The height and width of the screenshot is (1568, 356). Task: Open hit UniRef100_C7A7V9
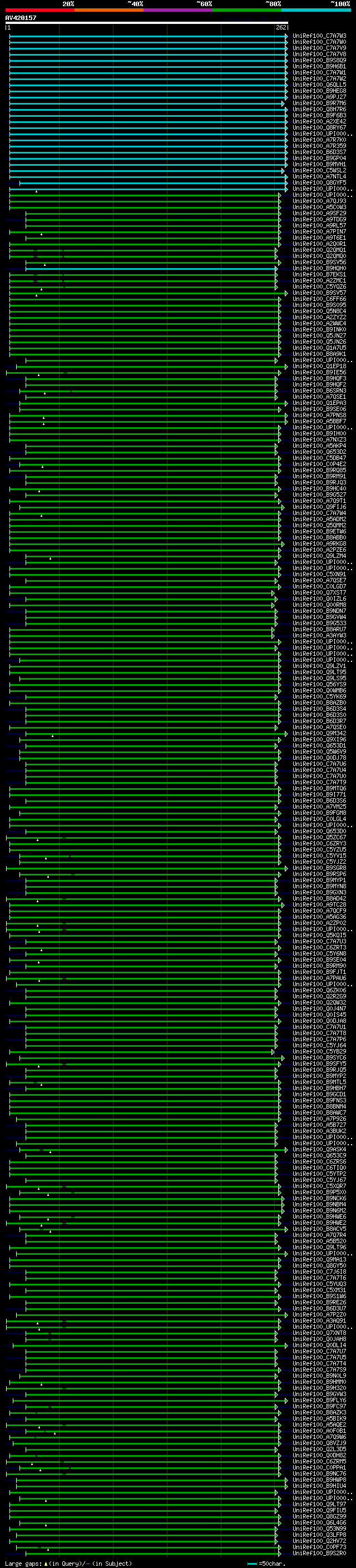(x=319, y=48)
